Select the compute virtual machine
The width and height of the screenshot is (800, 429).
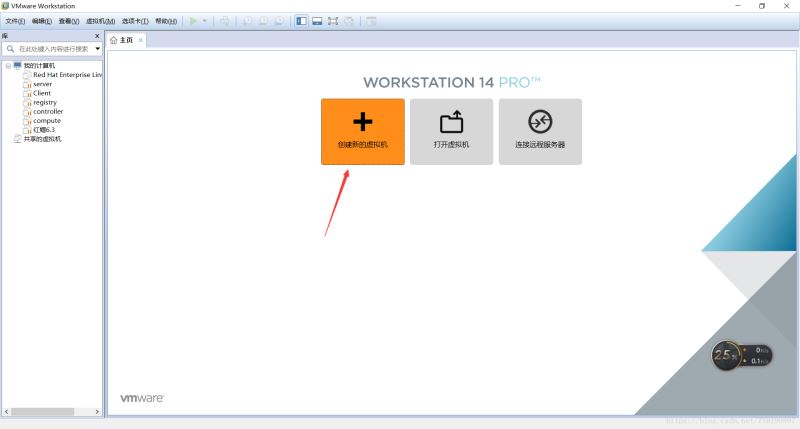coord(47,121)
